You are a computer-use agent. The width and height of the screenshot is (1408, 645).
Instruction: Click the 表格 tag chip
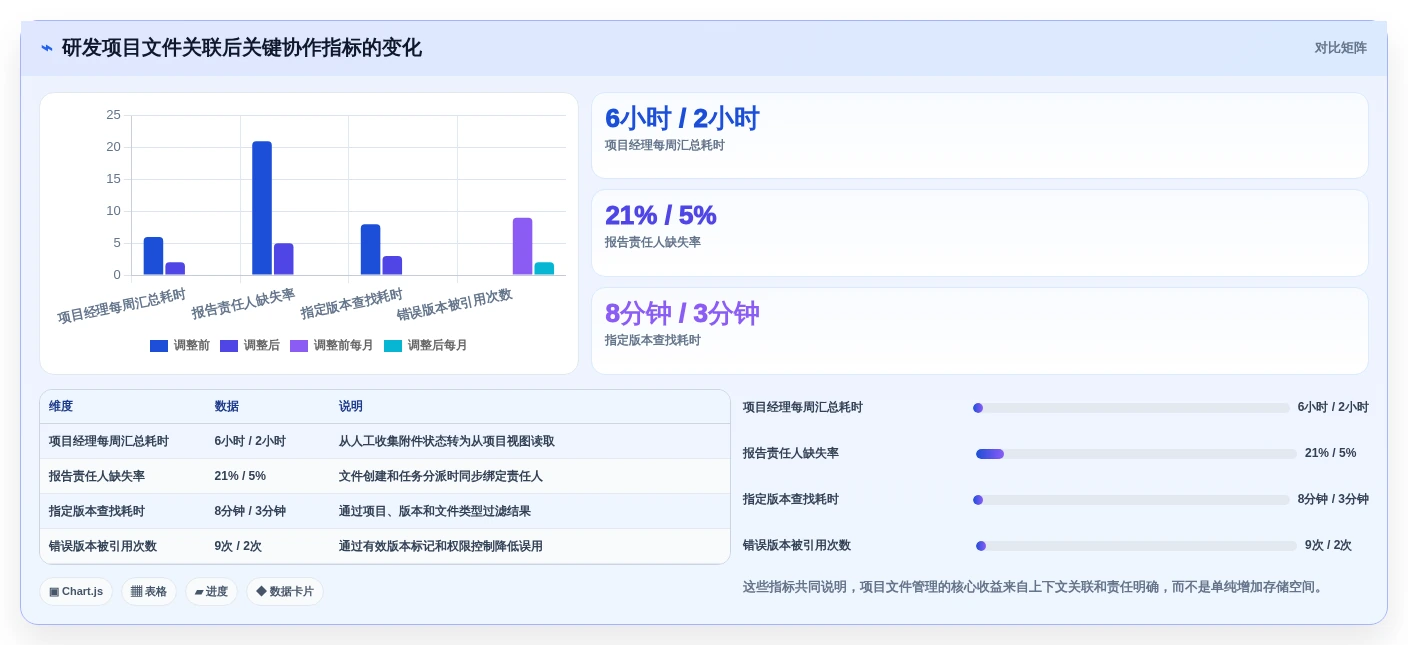(149, 591)
